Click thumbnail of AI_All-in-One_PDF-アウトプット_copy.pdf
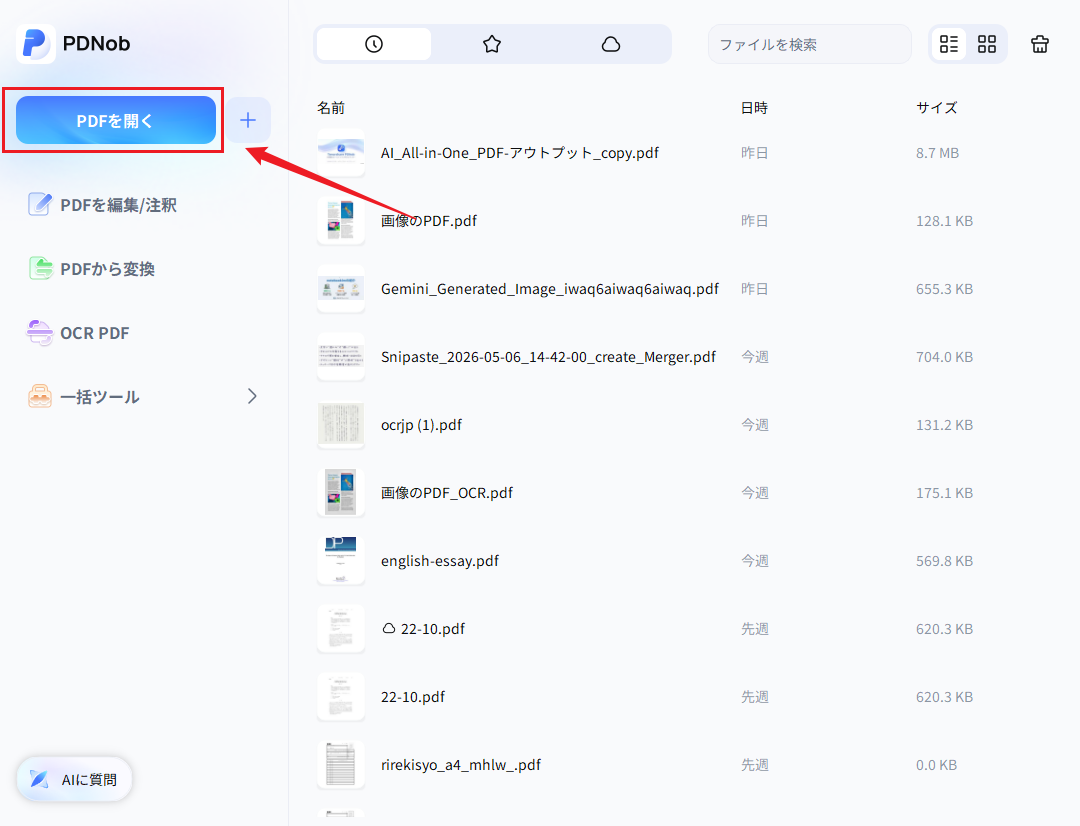This screenshot has height=826, width=1080. (341, 153)
